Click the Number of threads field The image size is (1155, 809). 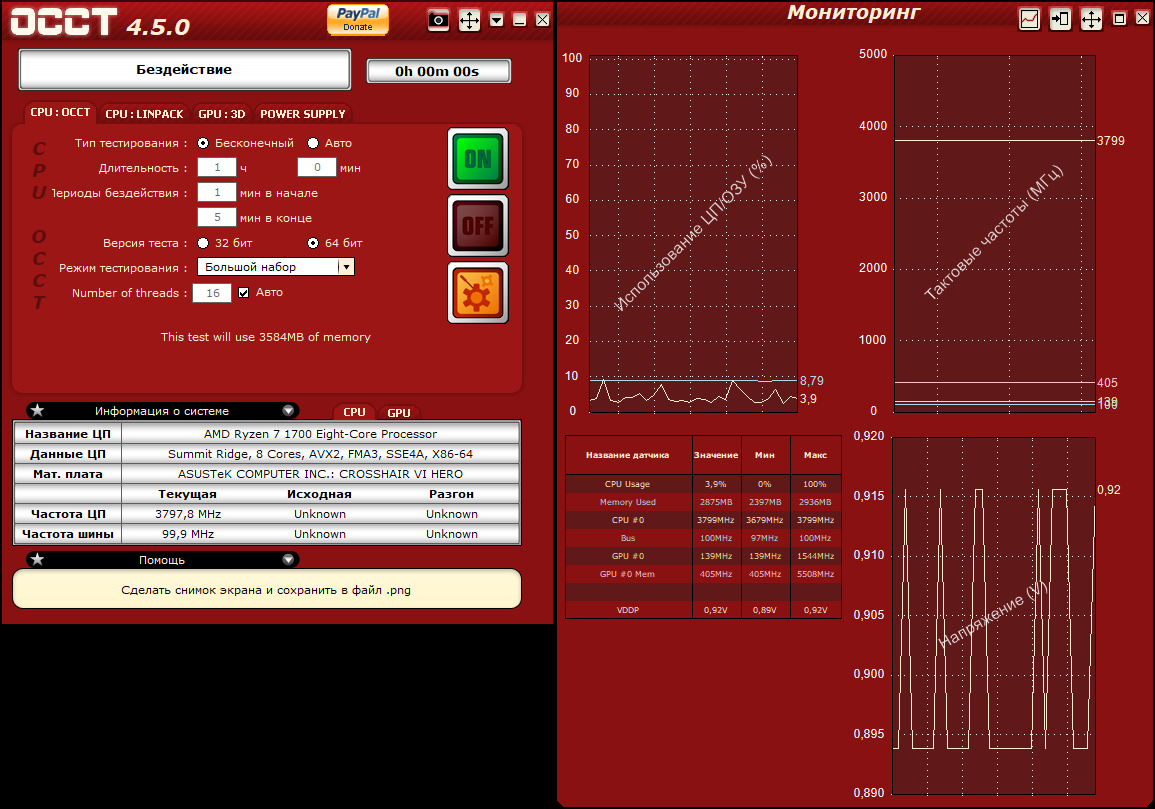212,293
